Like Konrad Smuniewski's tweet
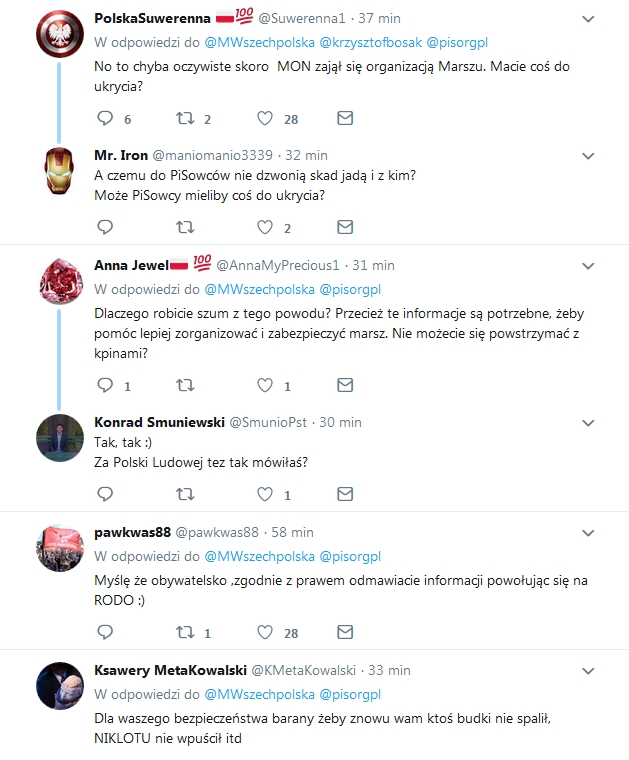This screenshot has height=760, width=629. [265, 494]
